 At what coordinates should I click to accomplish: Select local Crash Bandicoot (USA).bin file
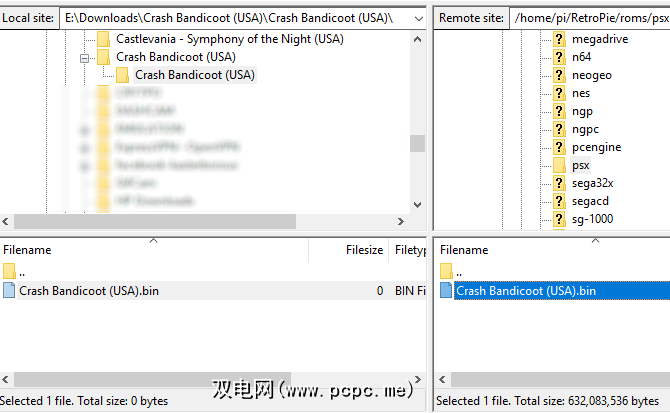click(x=89, y=291)
